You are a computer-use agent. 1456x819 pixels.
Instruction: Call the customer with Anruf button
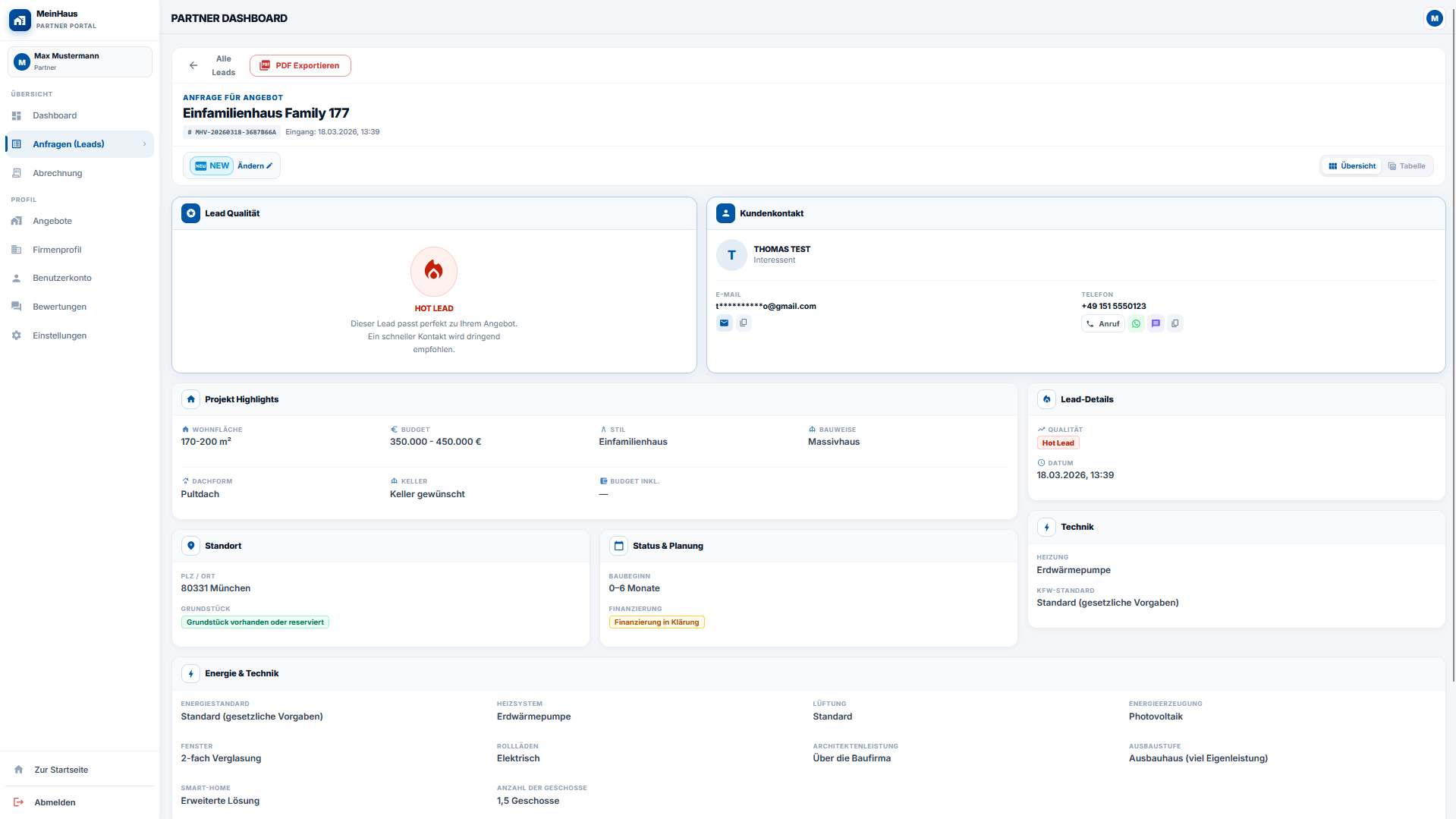(1102, 324)
